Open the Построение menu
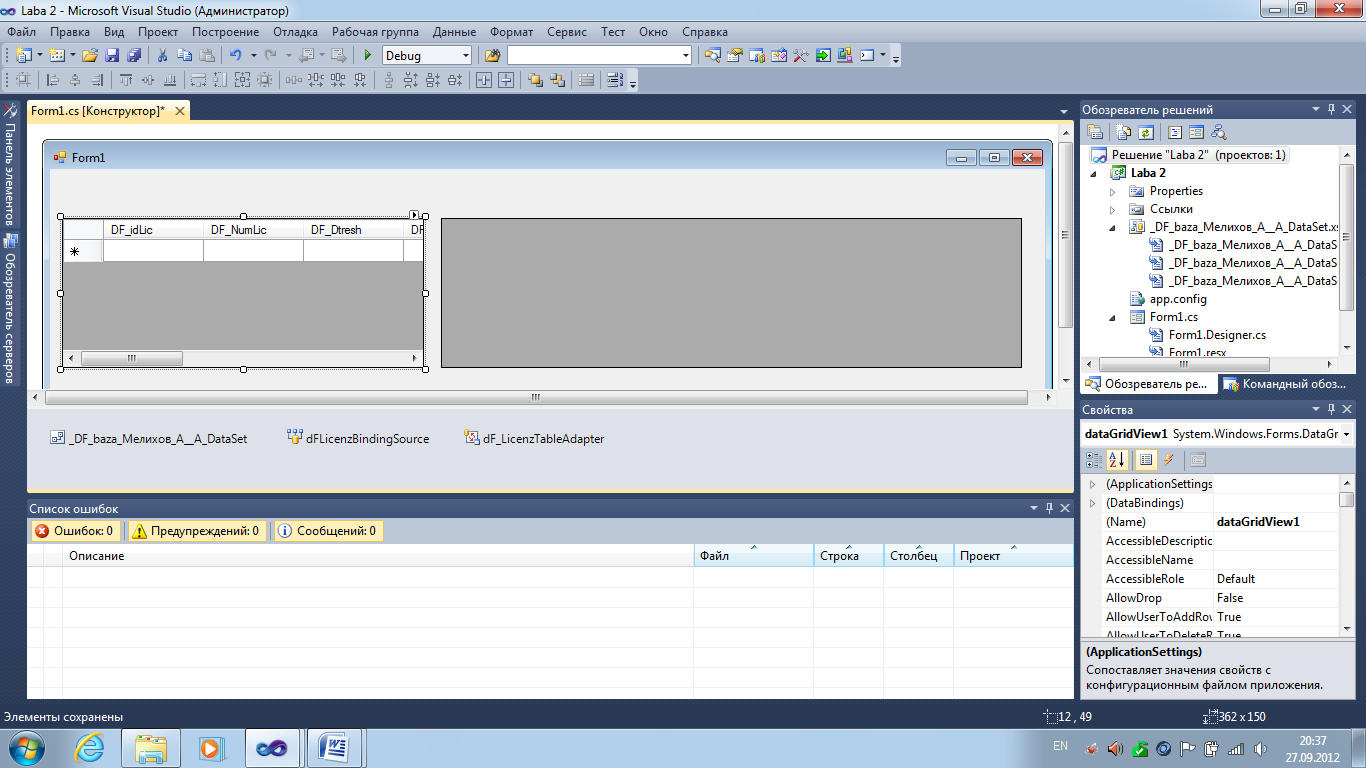This screenshot has height=768, width=1366. coord(225,32)
